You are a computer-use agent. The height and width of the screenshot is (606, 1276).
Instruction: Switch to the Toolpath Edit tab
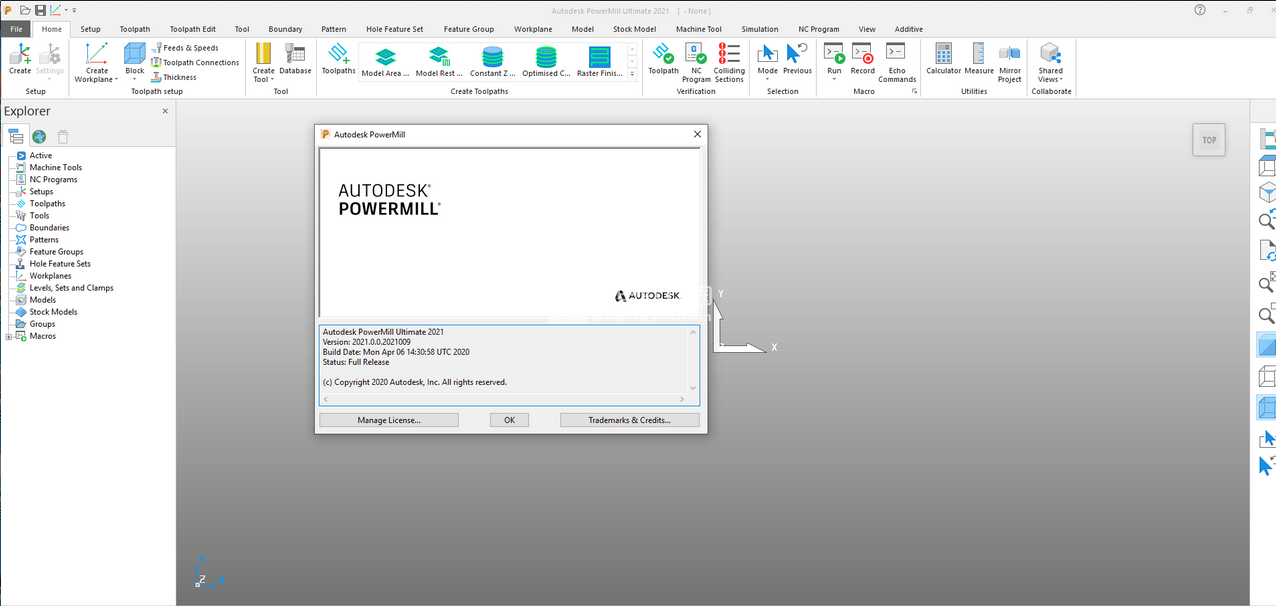click(x=193, y=29)
